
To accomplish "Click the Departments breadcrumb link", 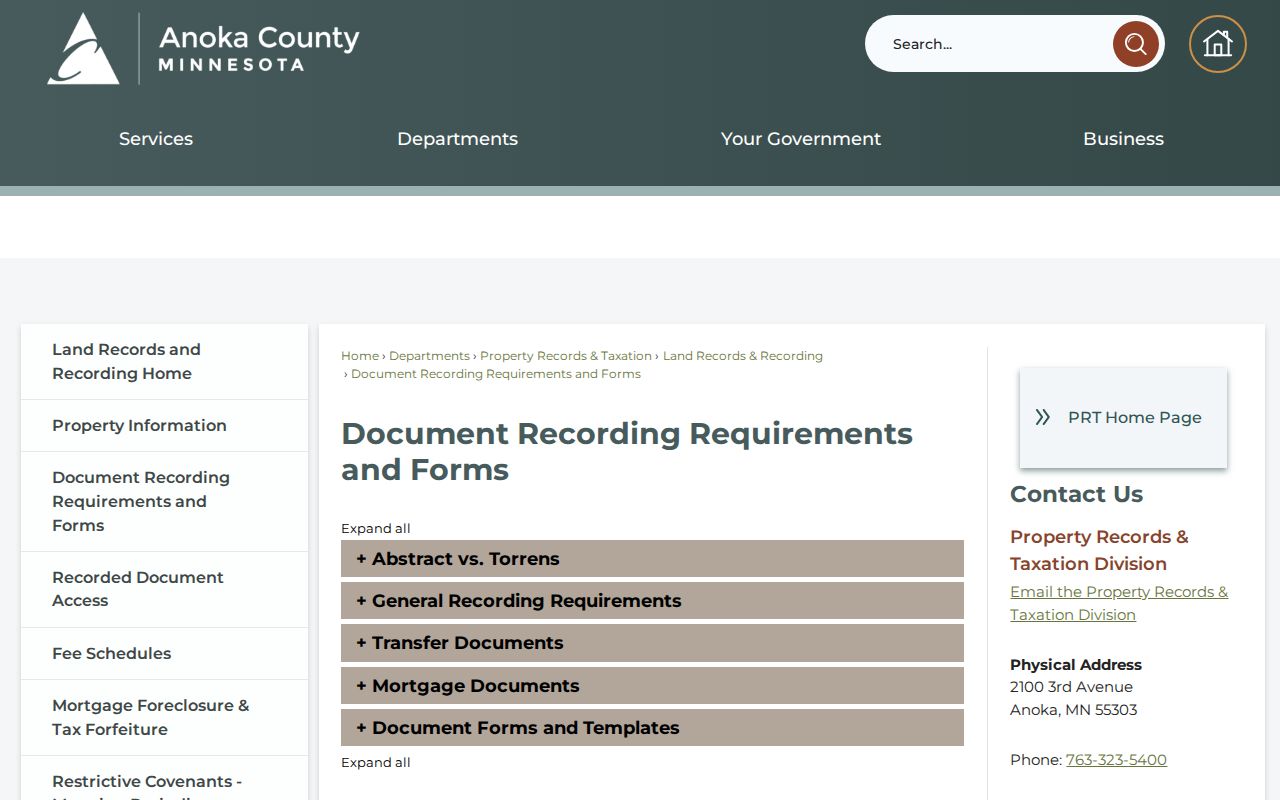I will [x=429, y=356].
